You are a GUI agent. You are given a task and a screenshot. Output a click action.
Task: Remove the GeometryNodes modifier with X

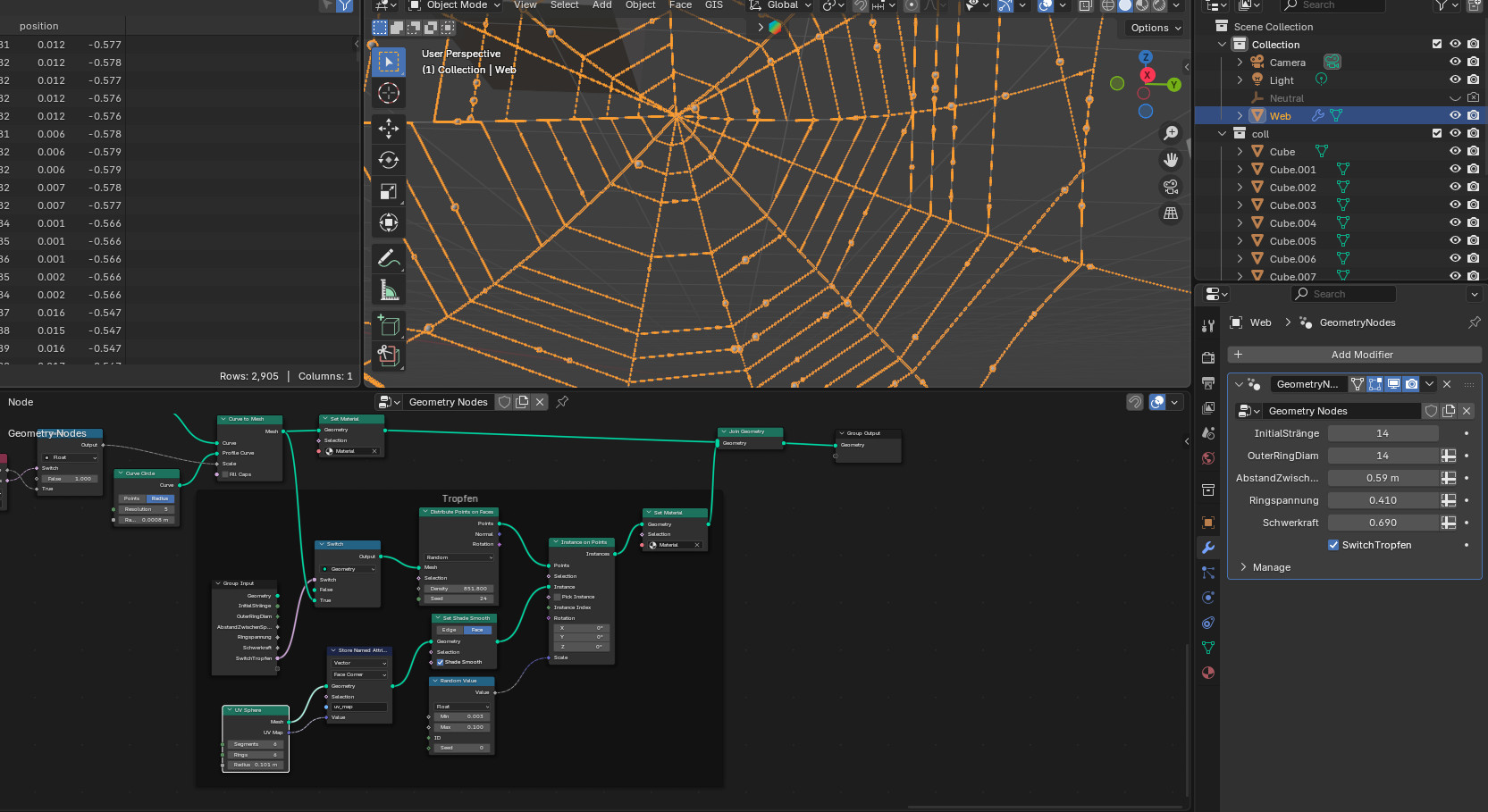tap(1447, 384)
